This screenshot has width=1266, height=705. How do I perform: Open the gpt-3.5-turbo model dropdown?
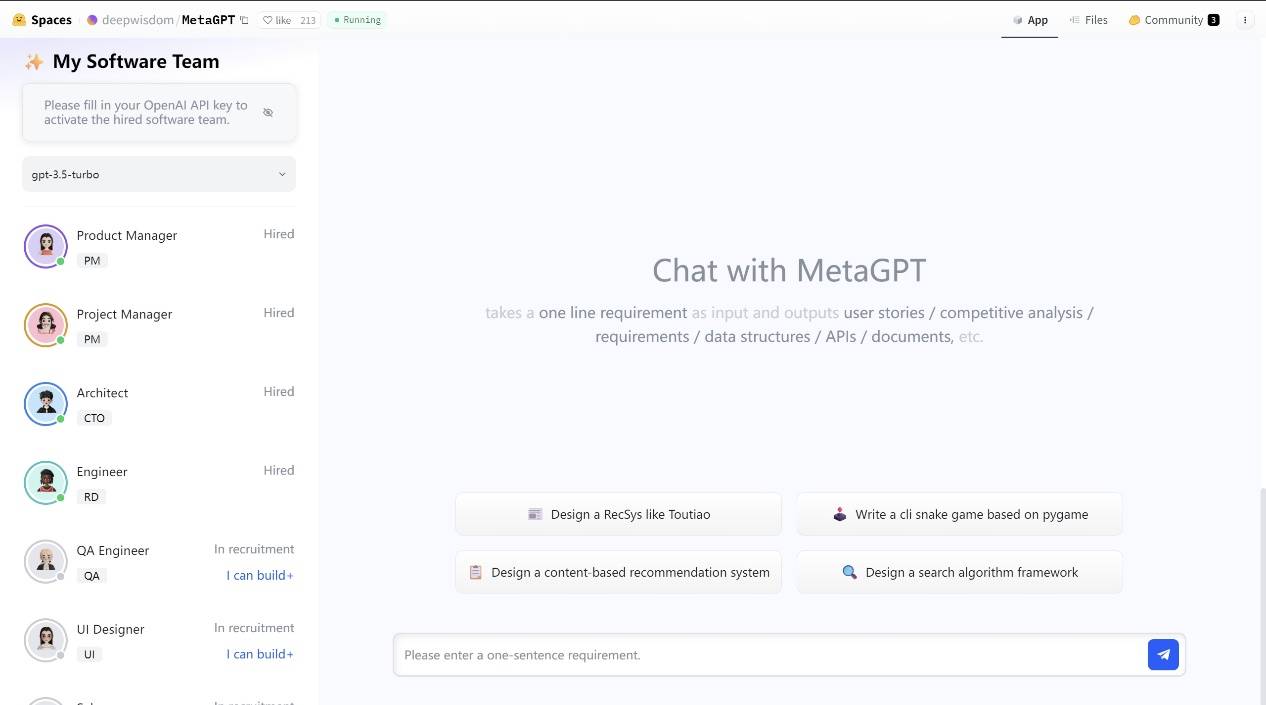coord(158,174)
